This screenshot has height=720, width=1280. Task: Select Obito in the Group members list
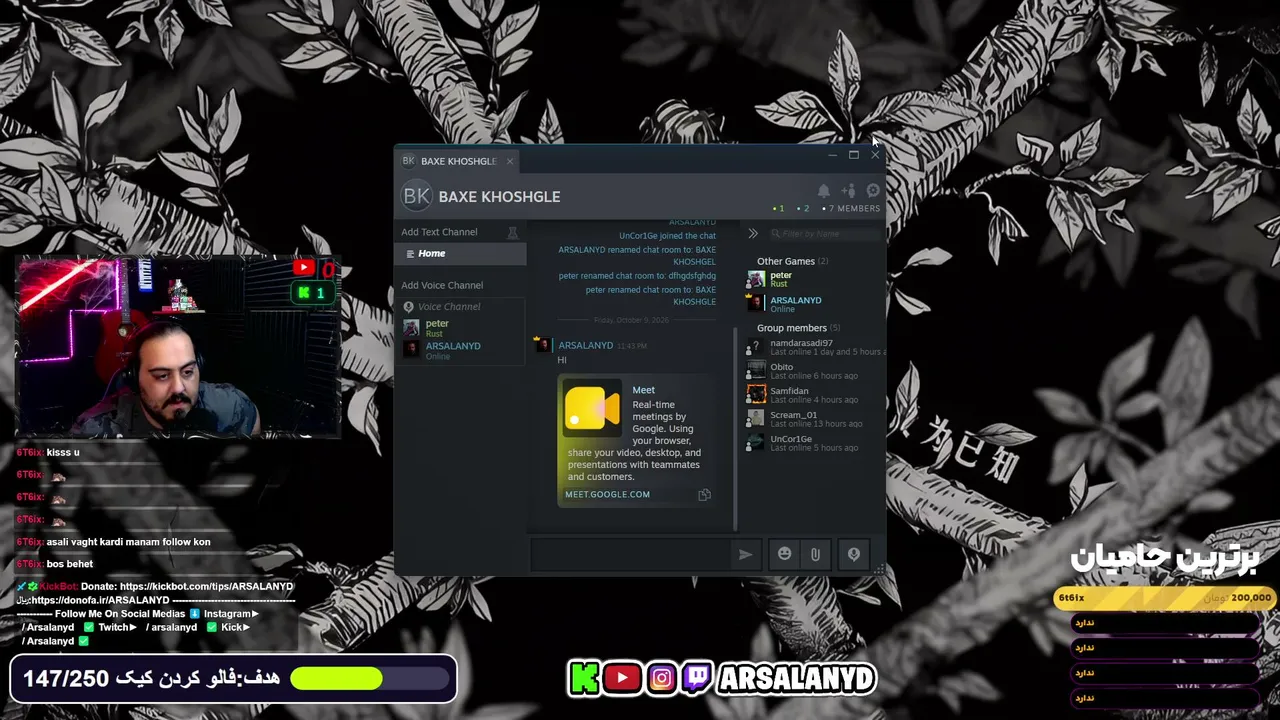tap(814, 371)
